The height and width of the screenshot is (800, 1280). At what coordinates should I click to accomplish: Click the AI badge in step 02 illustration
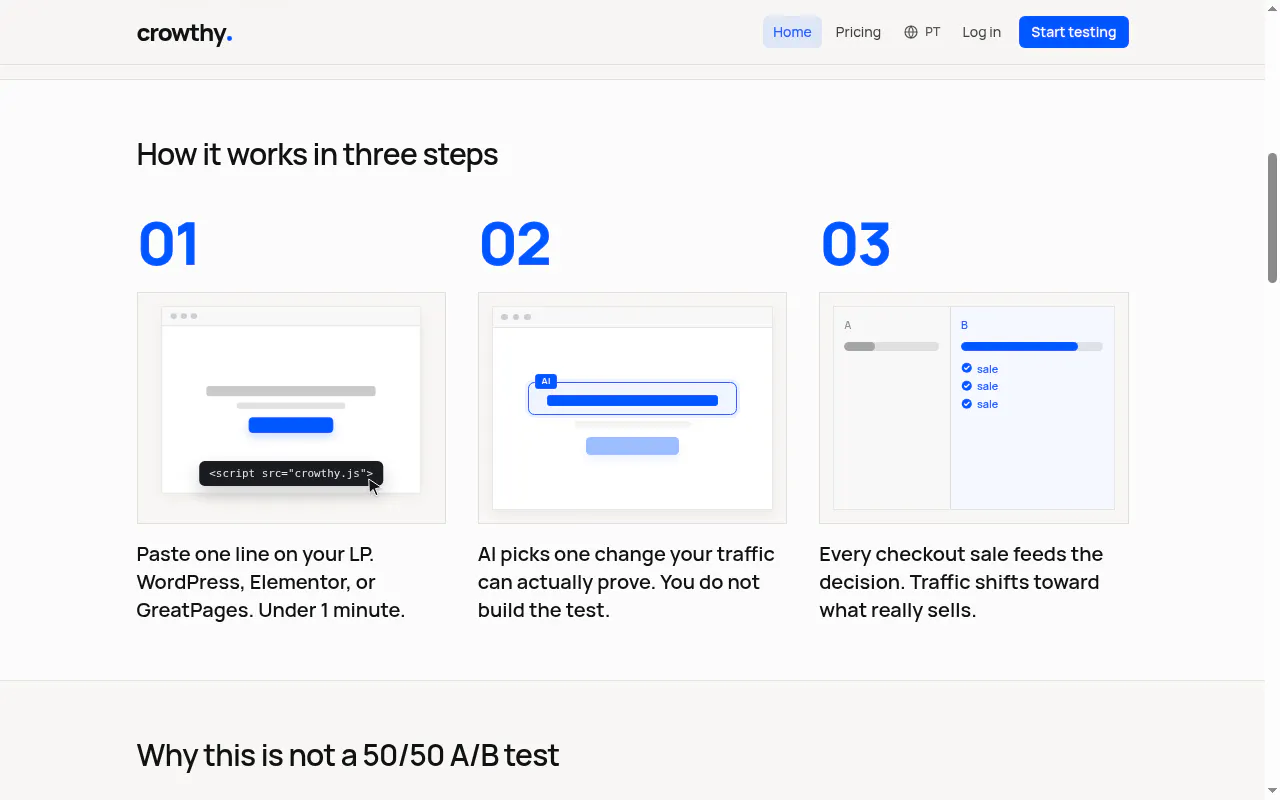(546, 381)
